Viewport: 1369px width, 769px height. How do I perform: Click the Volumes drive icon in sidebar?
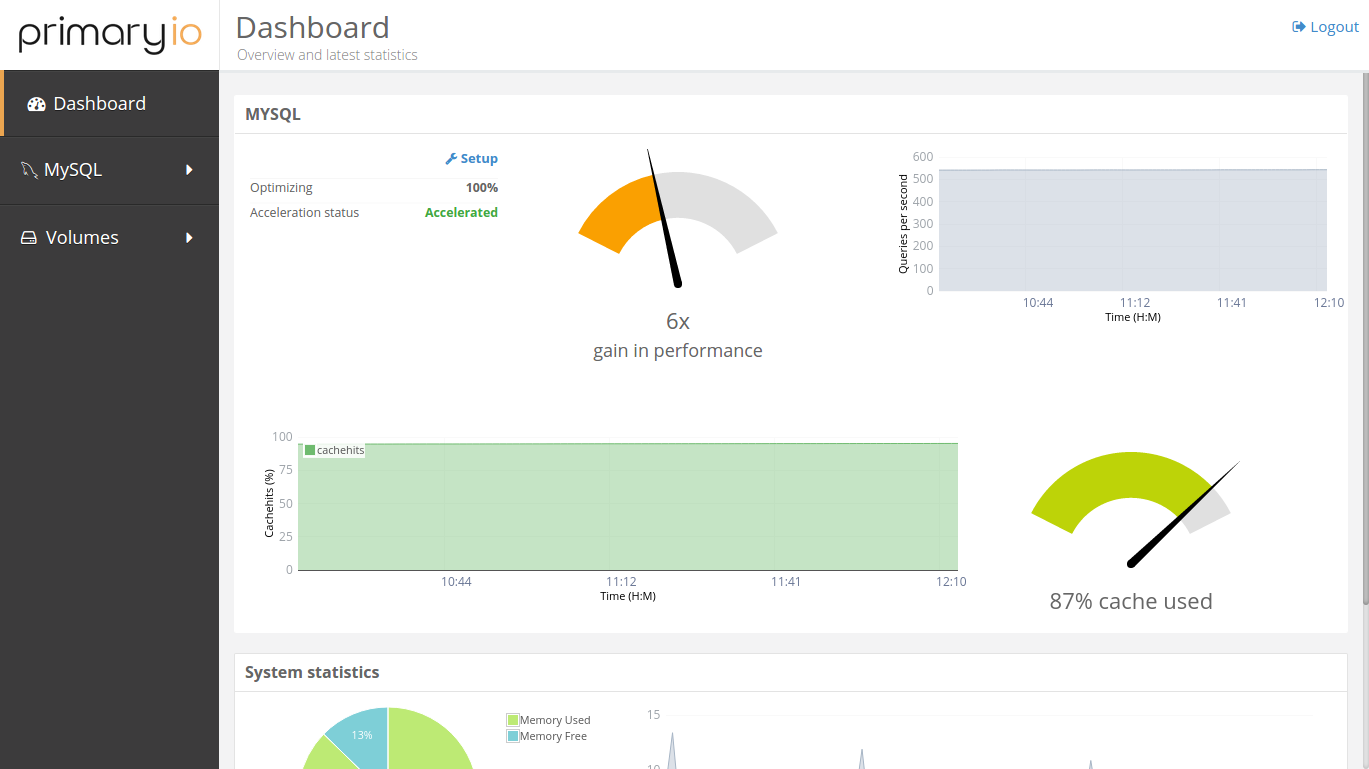(x=29, y=238)
